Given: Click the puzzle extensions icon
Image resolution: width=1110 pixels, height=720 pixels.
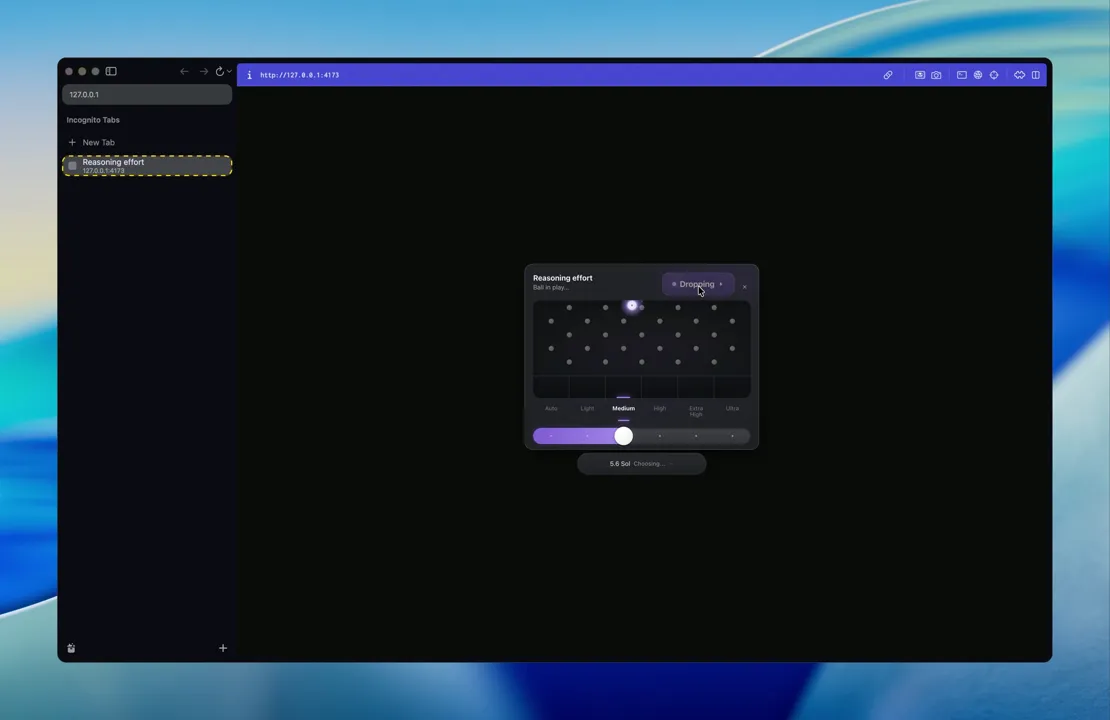Looking at the screenshot, I should click(x=1019, y=75).
